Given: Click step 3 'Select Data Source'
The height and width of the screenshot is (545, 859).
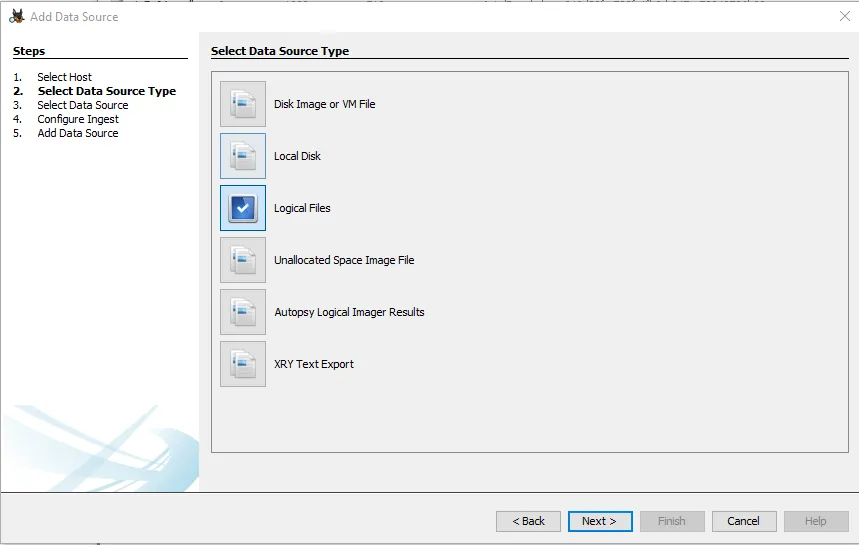Looking at the screenshot, I should click(83, 105).
